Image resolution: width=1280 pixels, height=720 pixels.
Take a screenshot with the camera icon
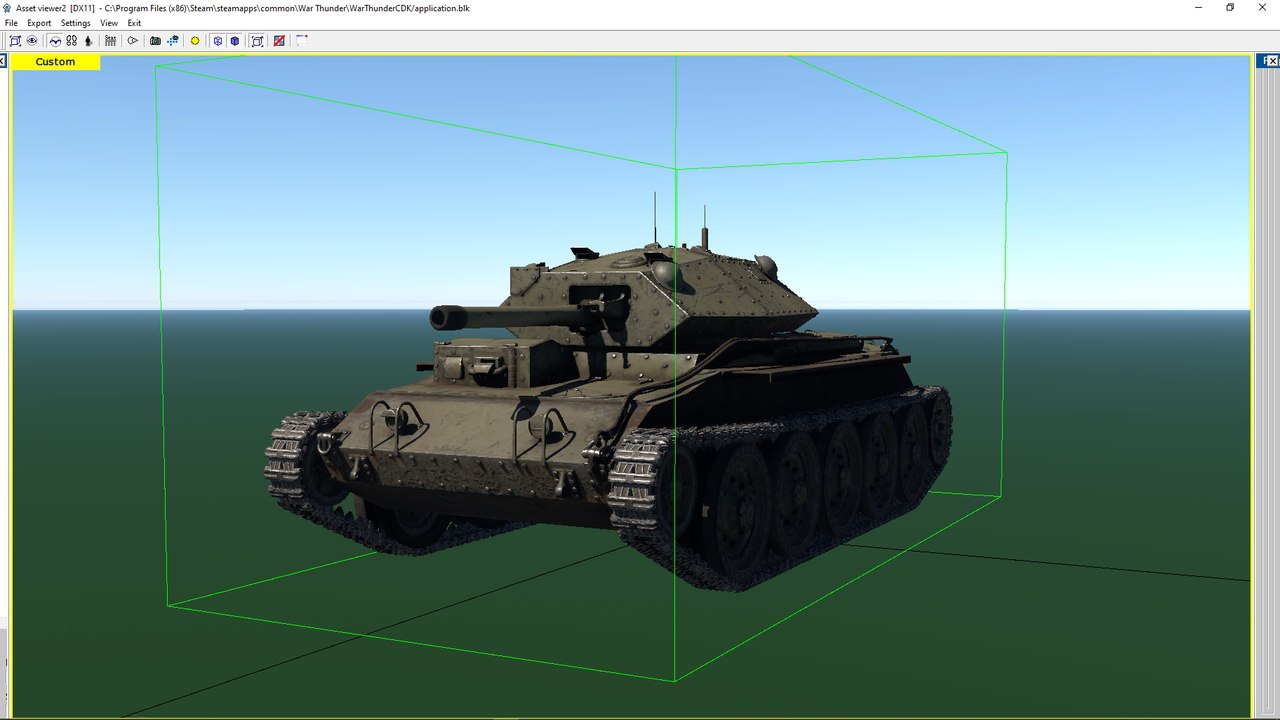coord(155,41)
